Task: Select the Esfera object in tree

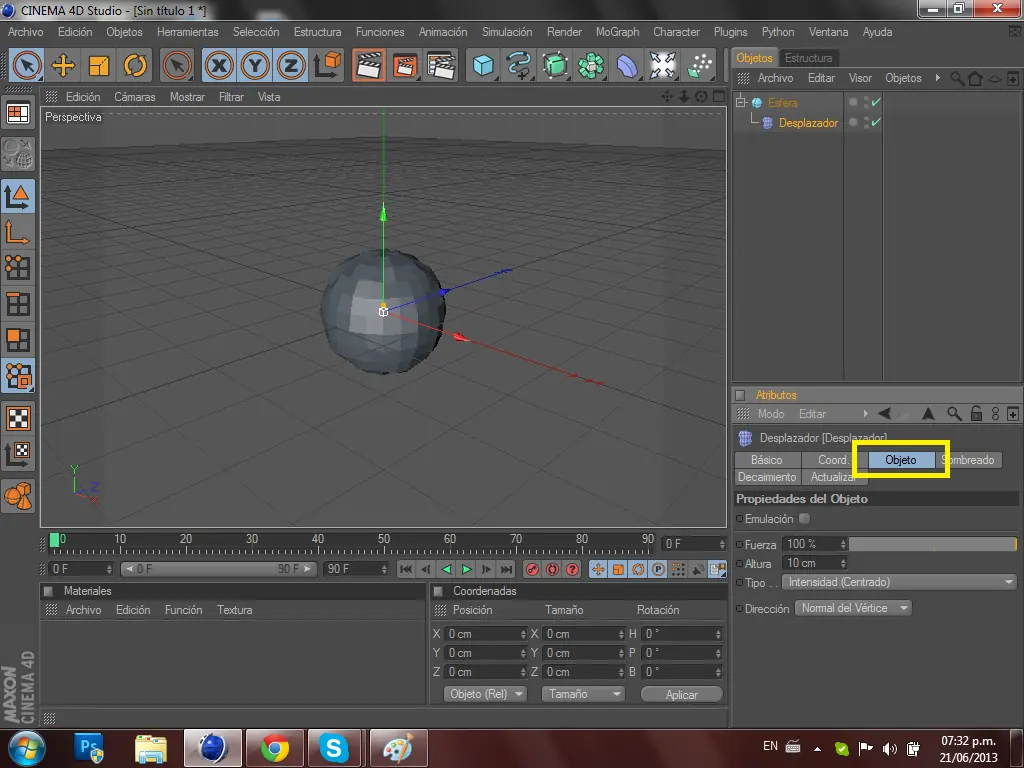Action: 782,103
